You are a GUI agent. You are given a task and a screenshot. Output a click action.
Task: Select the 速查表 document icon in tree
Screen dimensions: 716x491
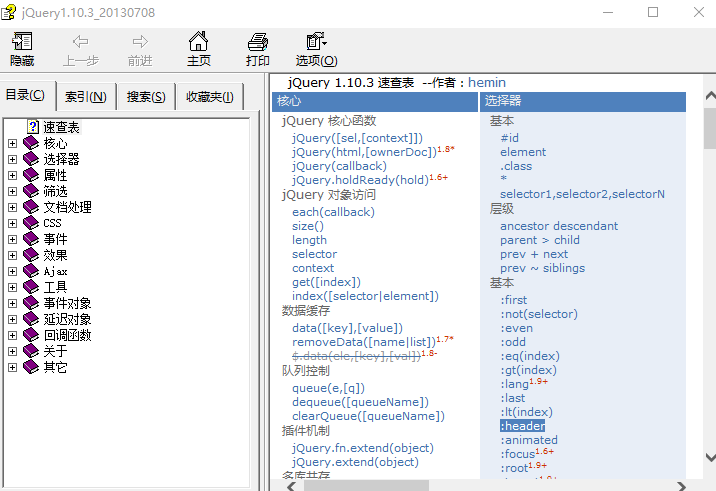click(x=33, y=127)
